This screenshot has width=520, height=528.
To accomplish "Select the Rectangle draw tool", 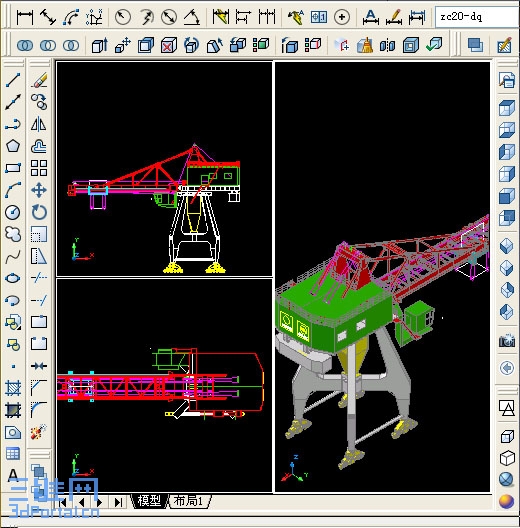I will click(x=13, y=168).
